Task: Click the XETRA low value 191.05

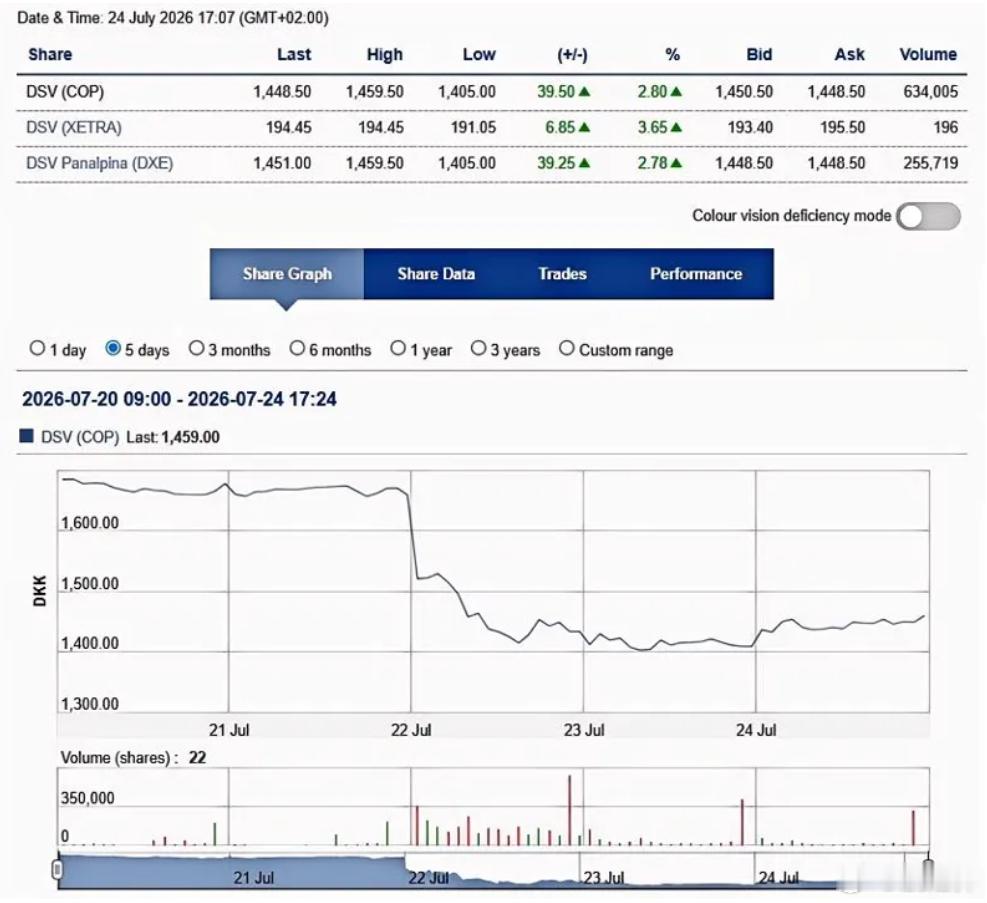Action: point(473,128)
